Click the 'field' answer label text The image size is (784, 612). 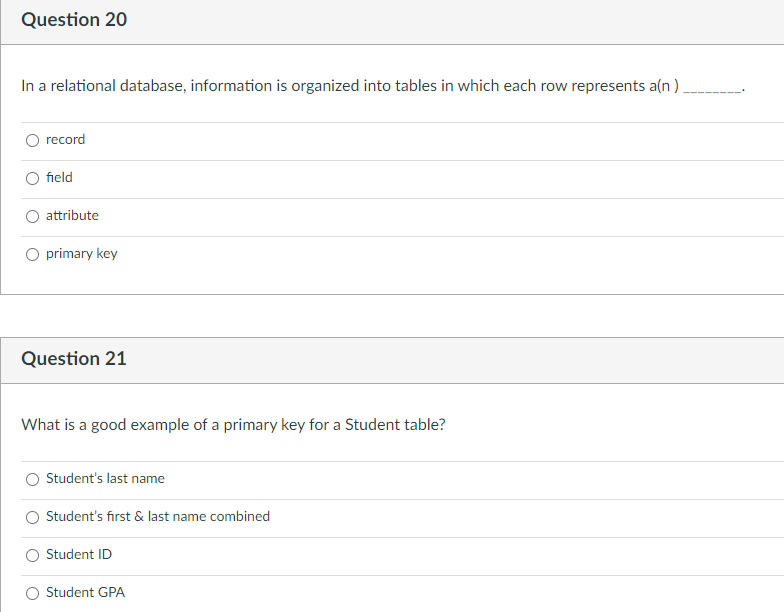tap(59, 178)
